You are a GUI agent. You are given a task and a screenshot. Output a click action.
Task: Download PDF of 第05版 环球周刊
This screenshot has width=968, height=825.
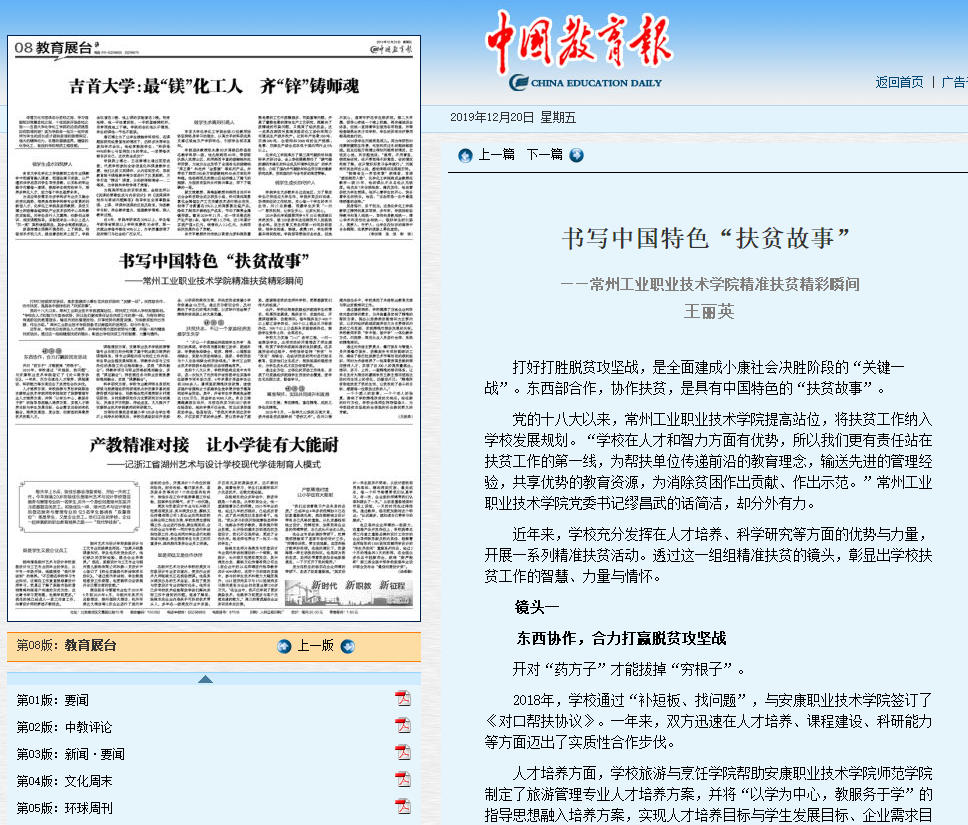(x=403, y=806)
